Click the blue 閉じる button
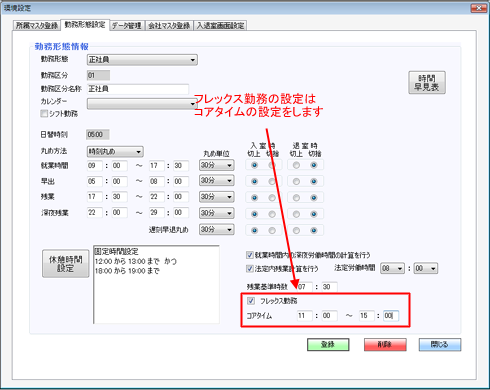 pyautogui.click(x=440, y=345)
